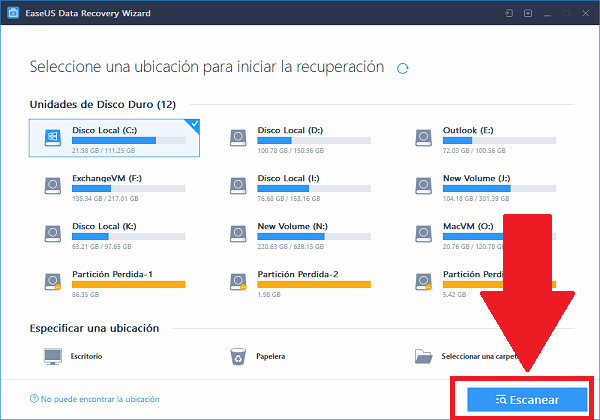
Task: Click the text "104.18 GB / 301.39 GB"
Action: pos(476,199)
